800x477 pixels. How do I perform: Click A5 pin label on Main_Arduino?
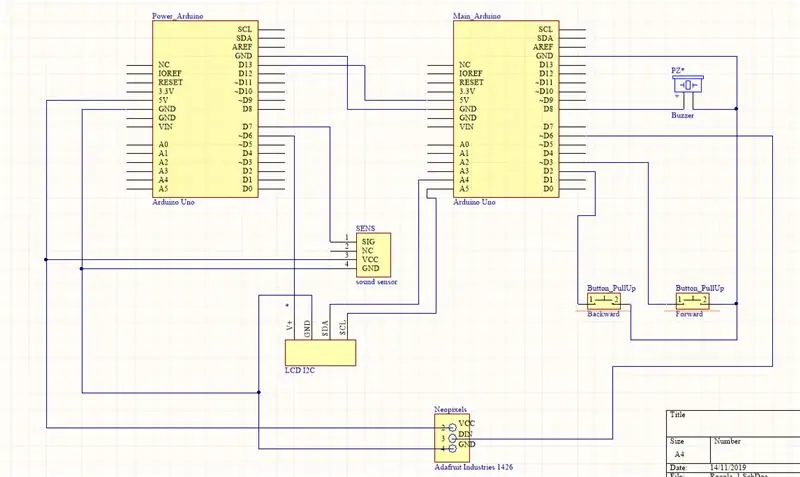click(x=464, y=189)
